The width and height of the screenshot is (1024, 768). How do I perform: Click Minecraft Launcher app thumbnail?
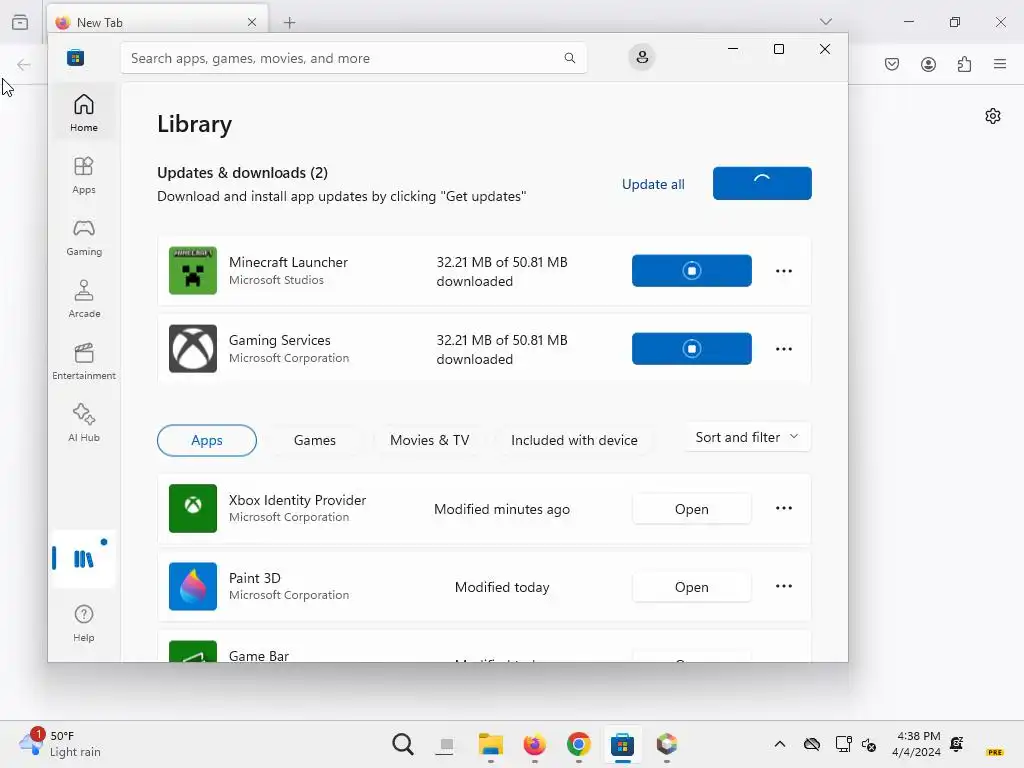point(193,270)
